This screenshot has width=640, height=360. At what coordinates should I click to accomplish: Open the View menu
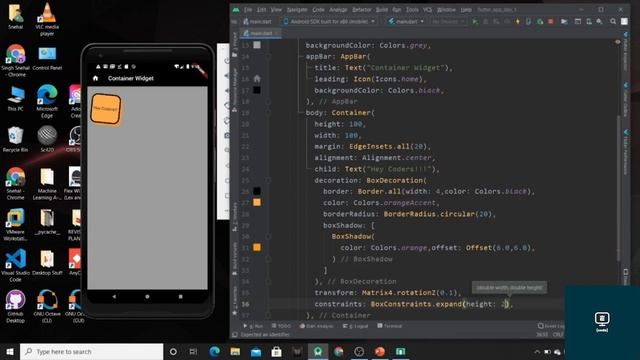276,9
